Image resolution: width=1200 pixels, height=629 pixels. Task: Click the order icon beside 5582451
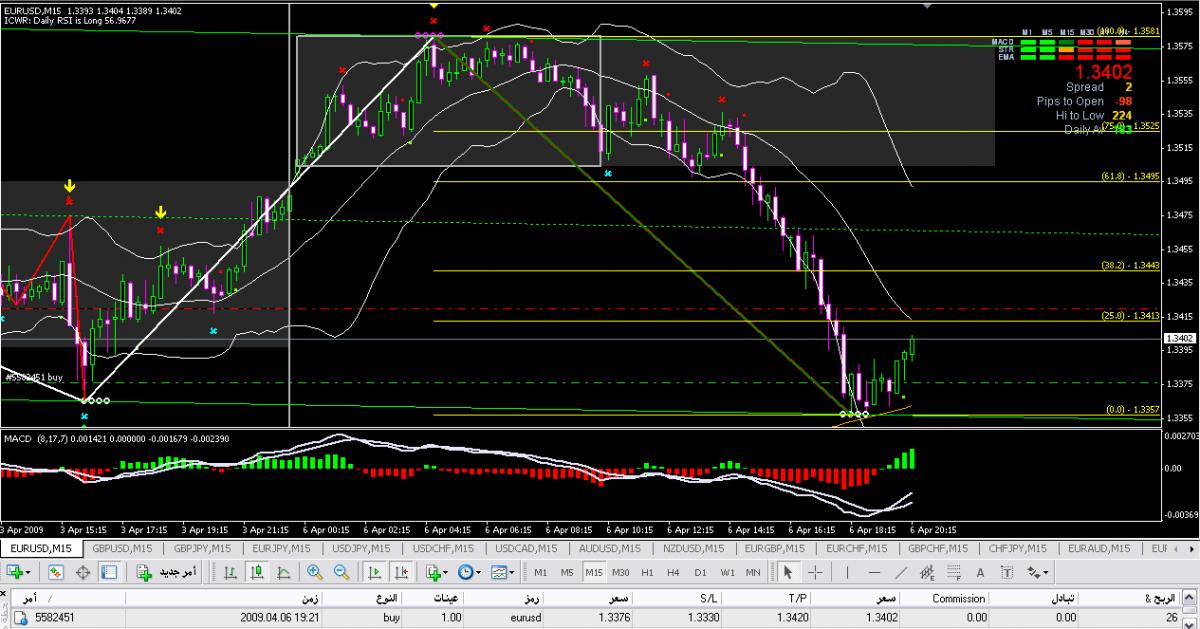[x=19, y=618]
